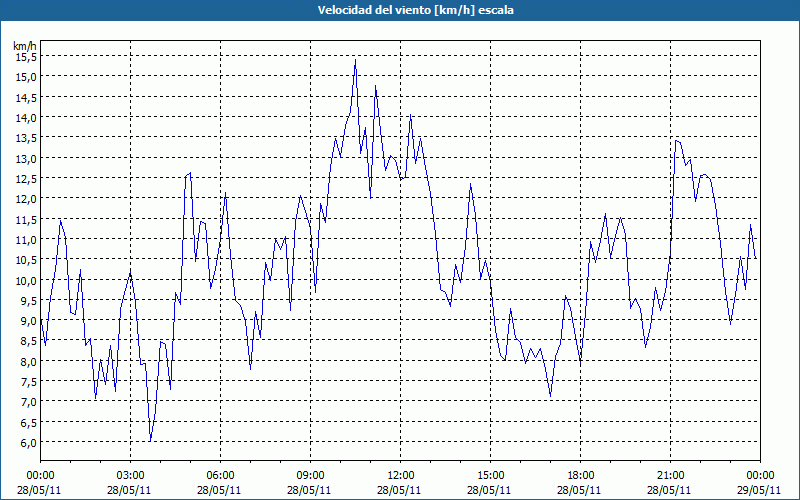Click the chart title 'Velocidad del viento [km/h] escala'
This screenshot has width=800, height=500.
[x=415, y=10]
